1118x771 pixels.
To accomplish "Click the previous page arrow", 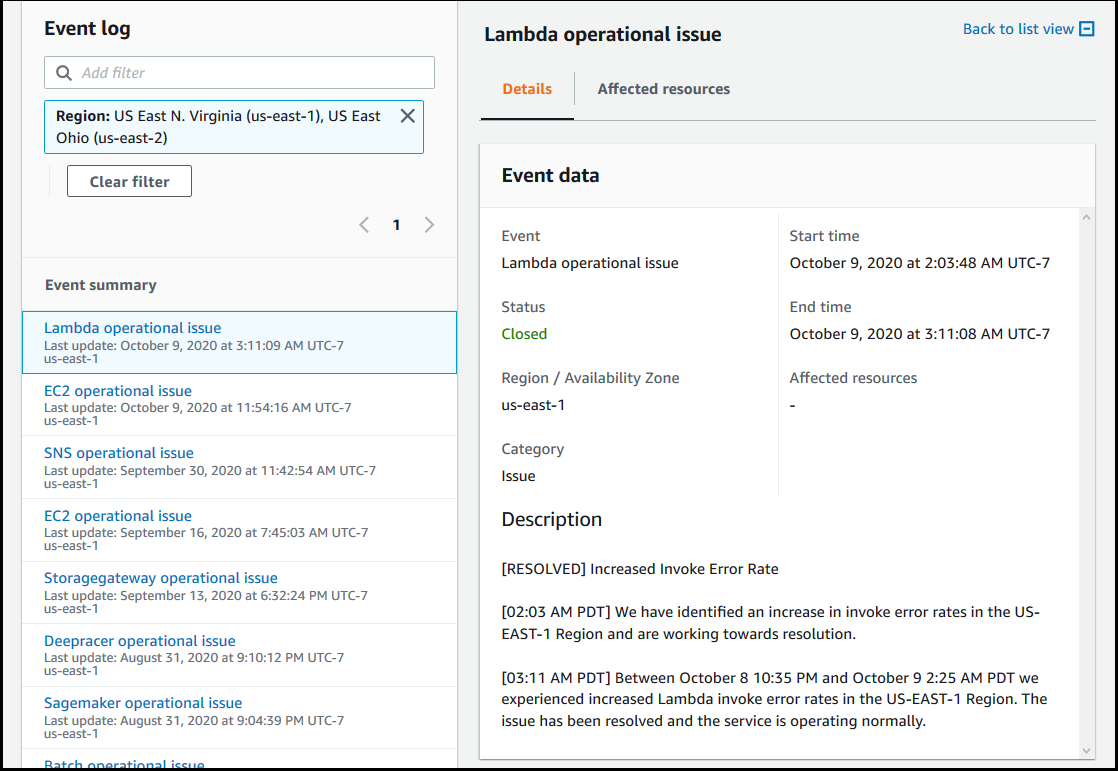I will [x=364, y=224].
